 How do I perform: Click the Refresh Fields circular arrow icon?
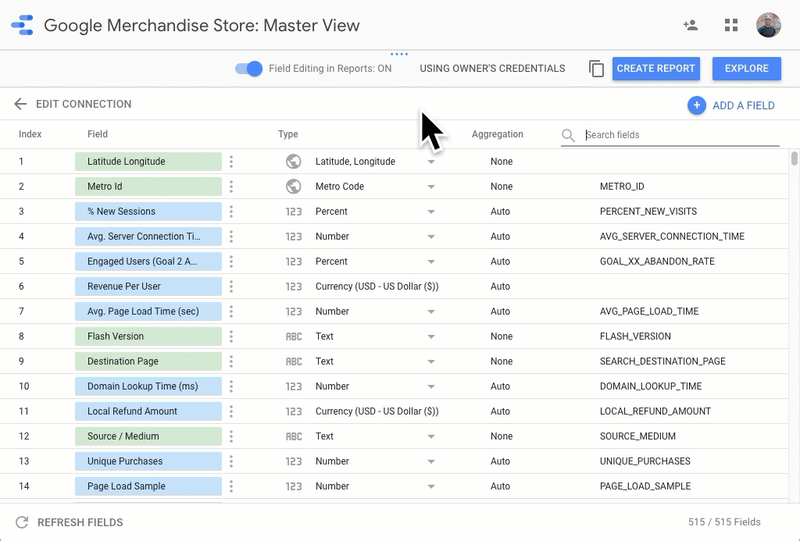21,522
